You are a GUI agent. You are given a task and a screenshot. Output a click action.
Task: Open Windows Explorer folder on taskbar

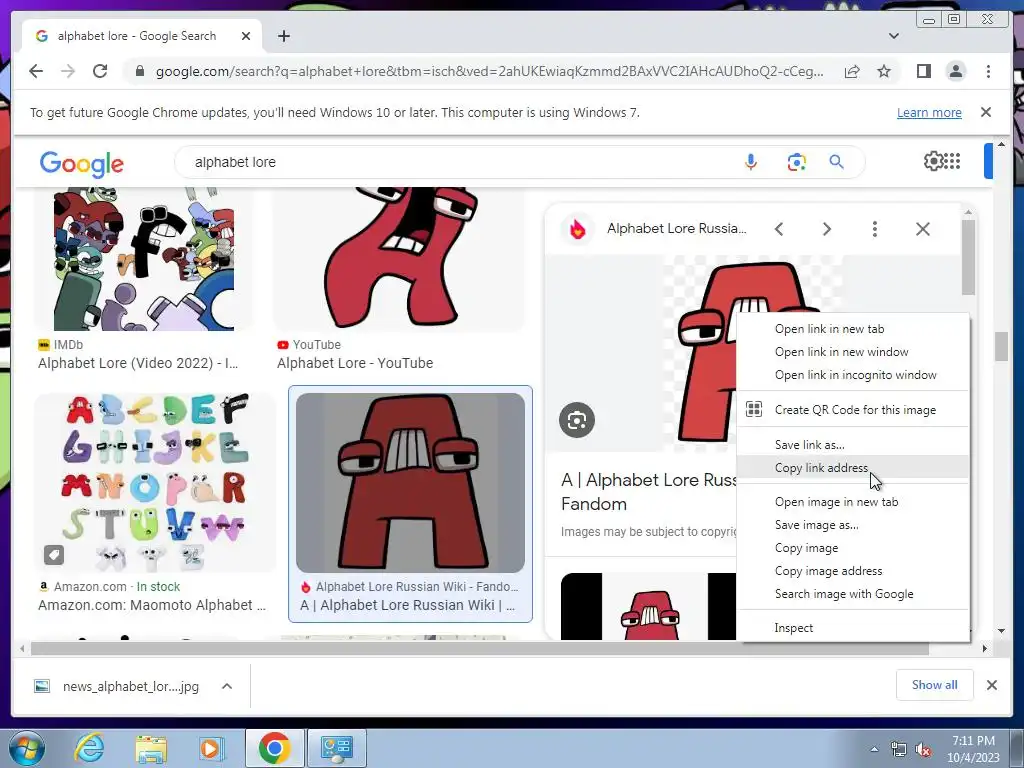tap(150, 748)
